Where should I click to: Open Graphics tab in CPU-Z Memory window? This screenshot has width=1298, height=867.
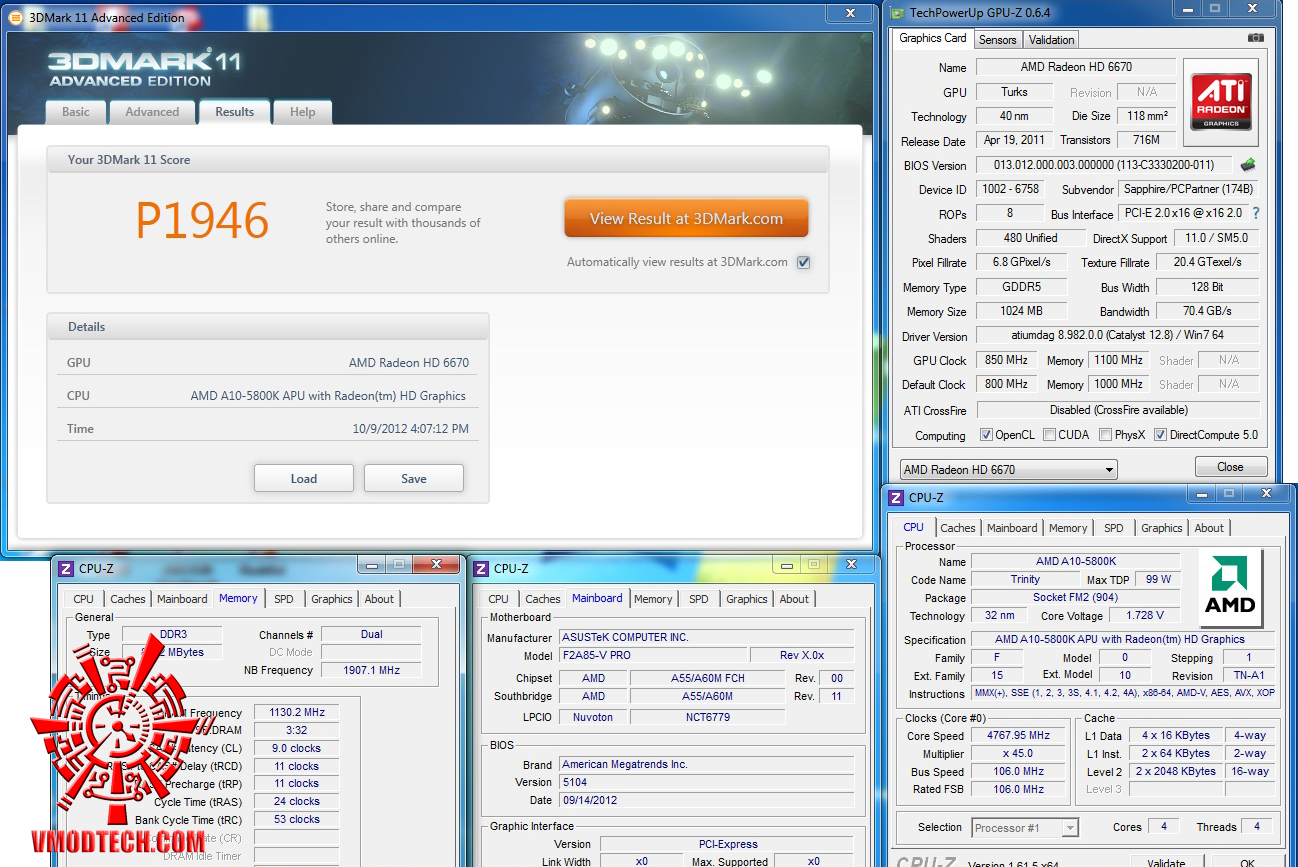coord(332,599)
